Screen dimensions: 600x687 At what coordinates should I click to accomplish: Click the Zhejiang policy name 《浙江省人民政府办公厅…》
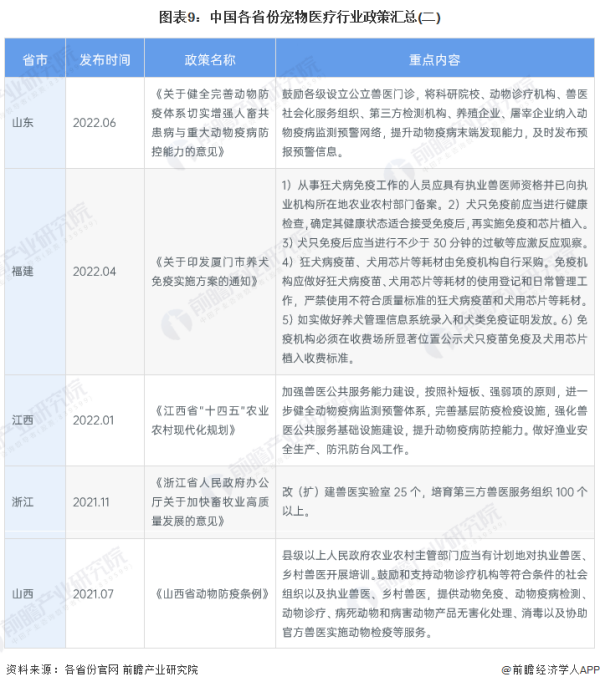[210, 502]
